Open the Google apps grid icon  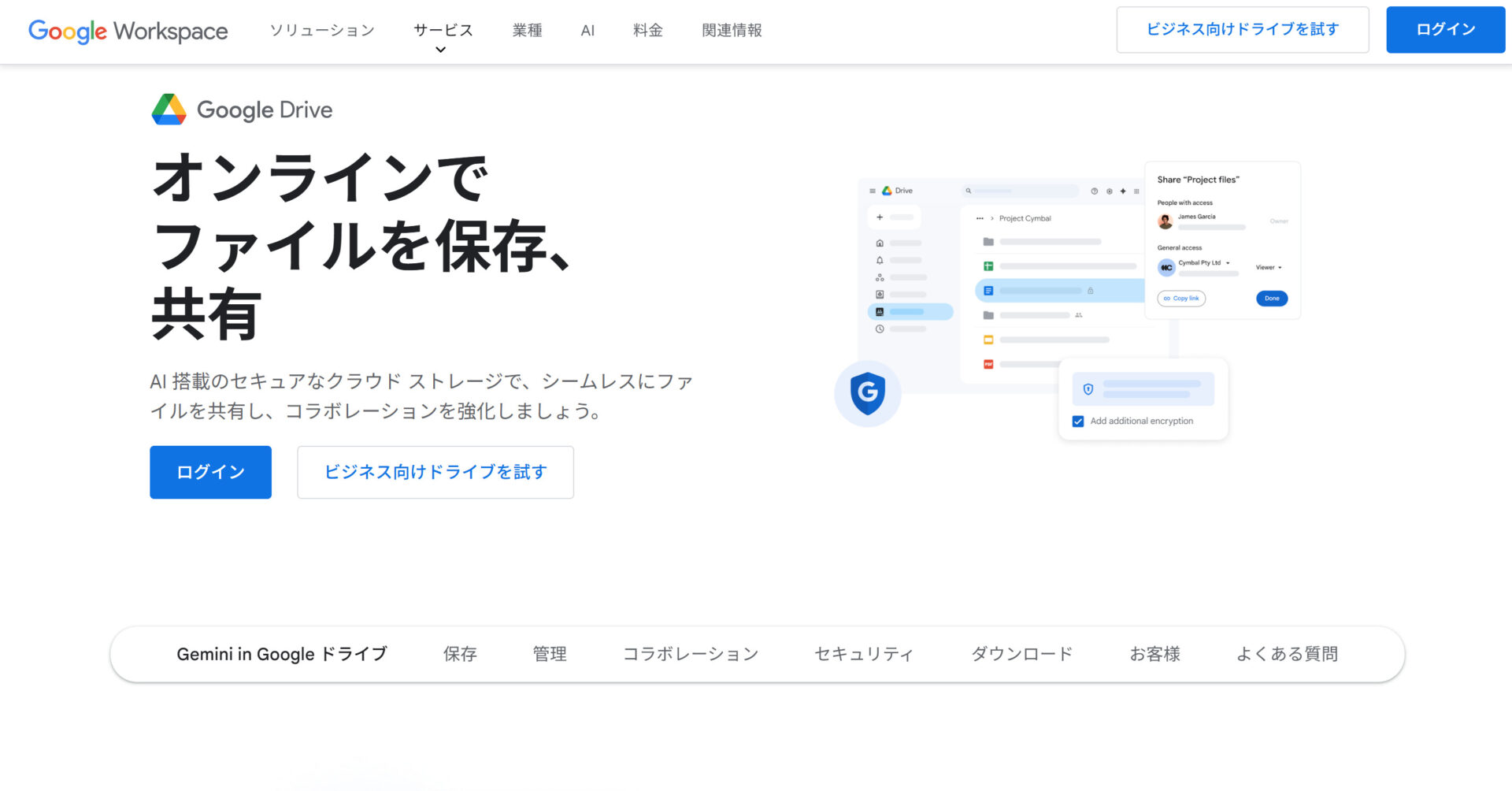1136,191
